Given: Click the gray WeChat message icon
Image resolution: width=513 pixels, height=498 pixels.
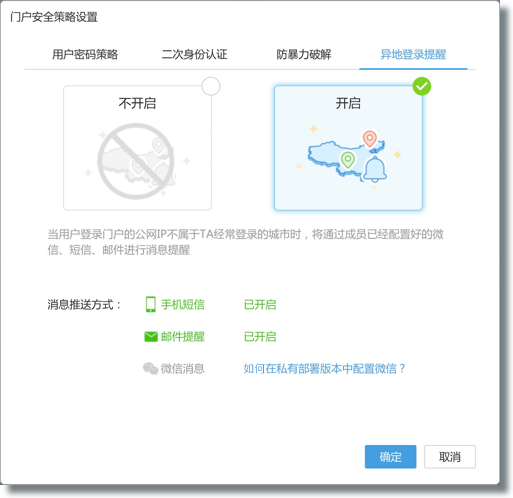Looking at the screenshot, I should (x=150, y=369).
